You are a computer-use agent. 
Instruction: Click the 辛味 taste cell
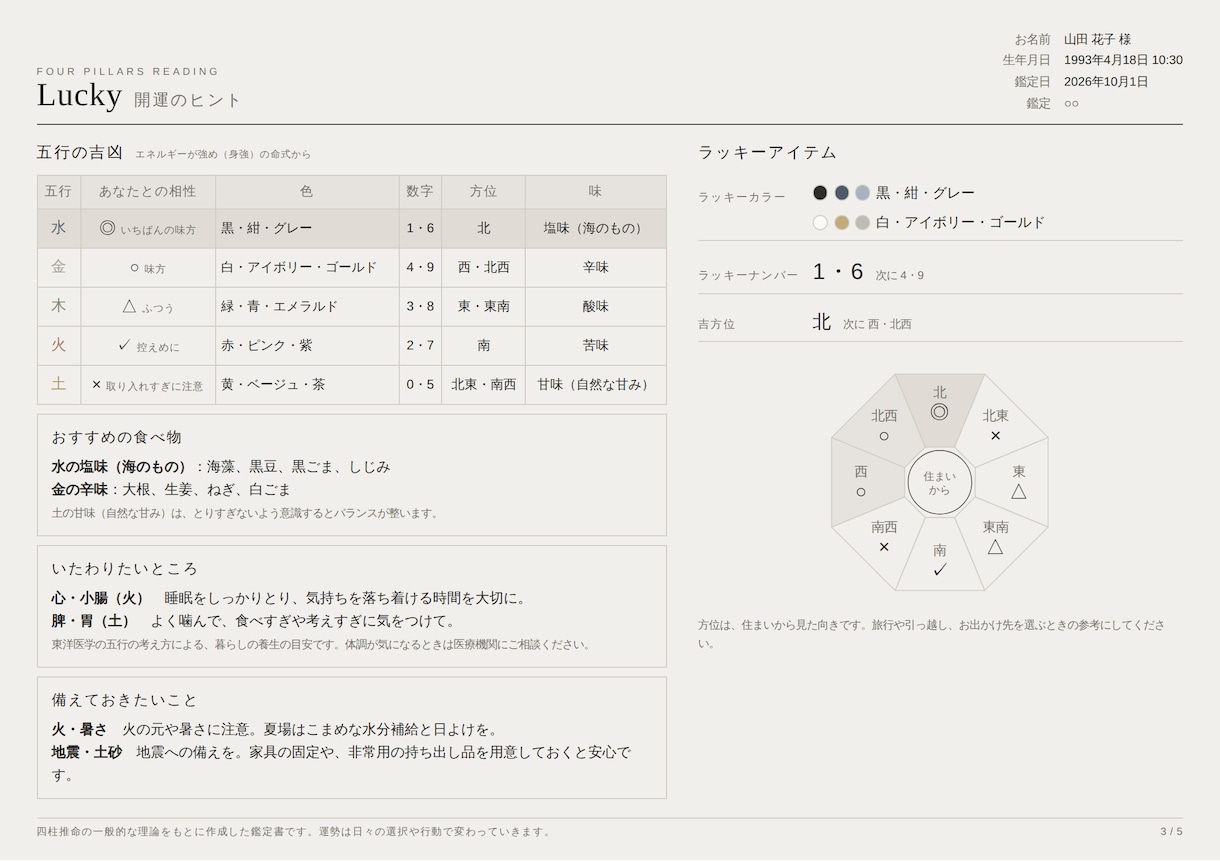point(596,267)
